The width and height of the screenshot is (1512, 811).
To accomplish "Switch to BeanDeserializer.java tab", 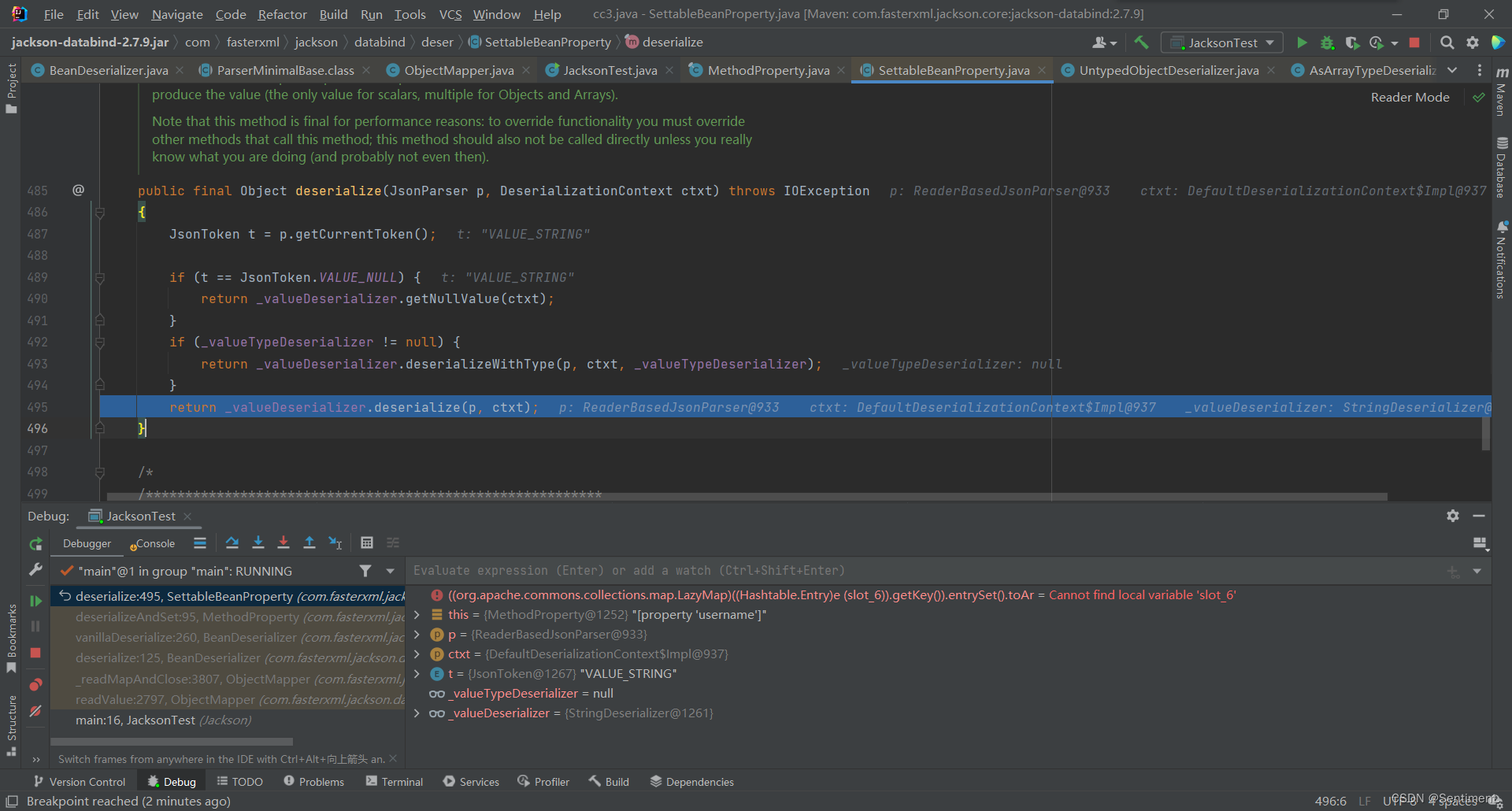I will (108, 70).
